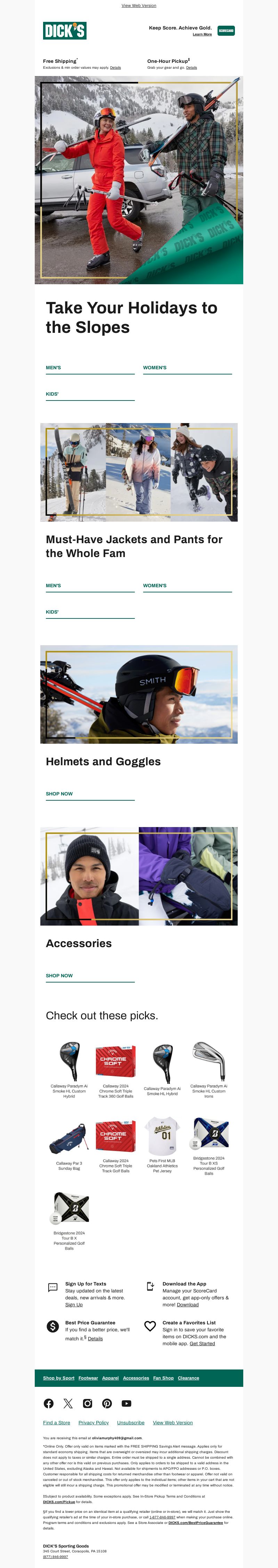
Task: Click the skiers hero banner image
Action: [139, 180]
